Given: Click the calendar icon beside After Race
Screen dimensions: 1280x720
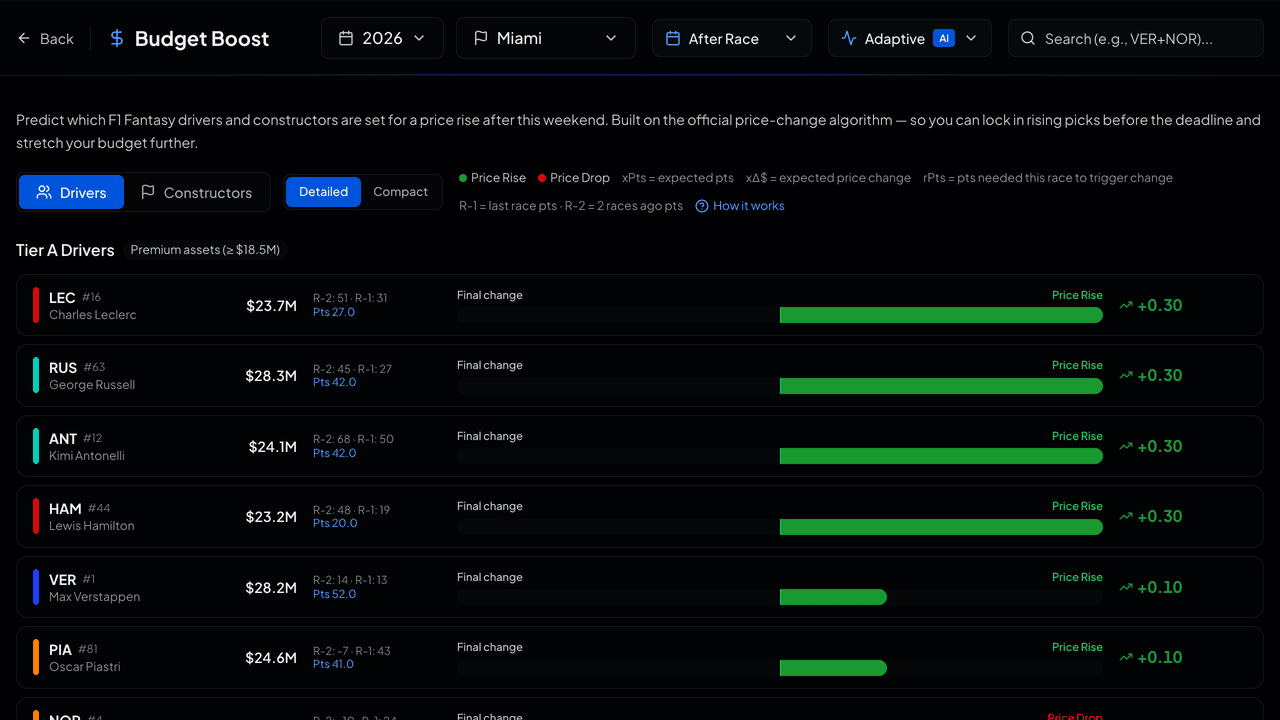Looking at the screenshot, I should click(x=673, y=38).
